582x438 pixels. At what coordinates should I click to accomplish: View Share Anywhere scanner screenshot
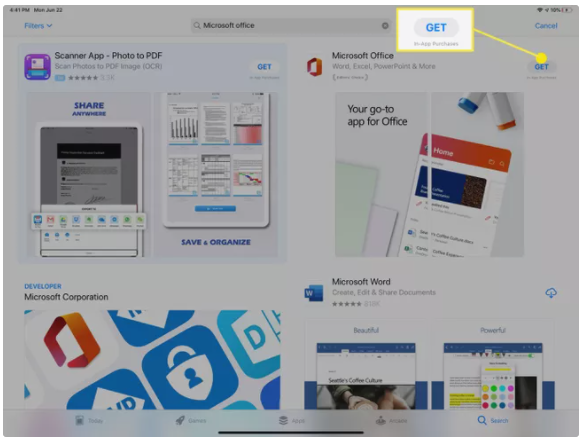(88, 175)
